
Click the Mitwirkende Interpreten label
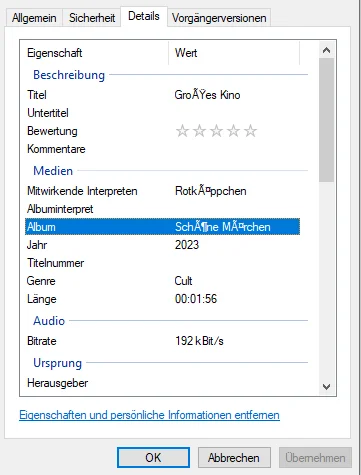pos(82,191)
